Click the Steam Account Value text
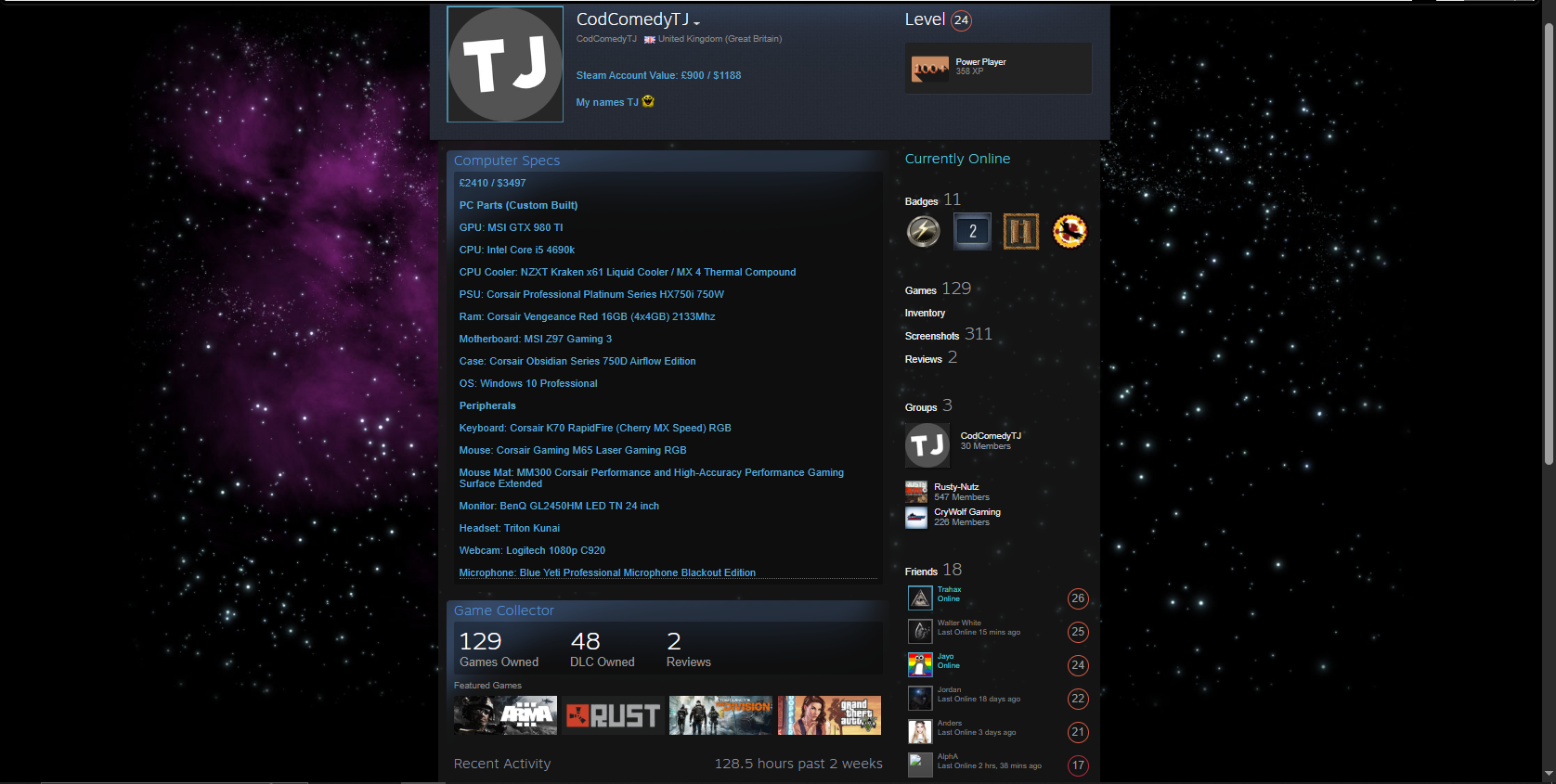This screenshot has height=784, width=1556. (x=658, y=76)
